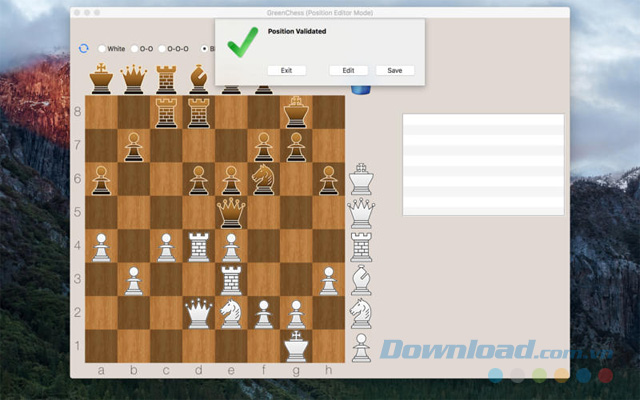Pick the white knight from the side palette
Screen dimensions: 640x400
(361, 313)
